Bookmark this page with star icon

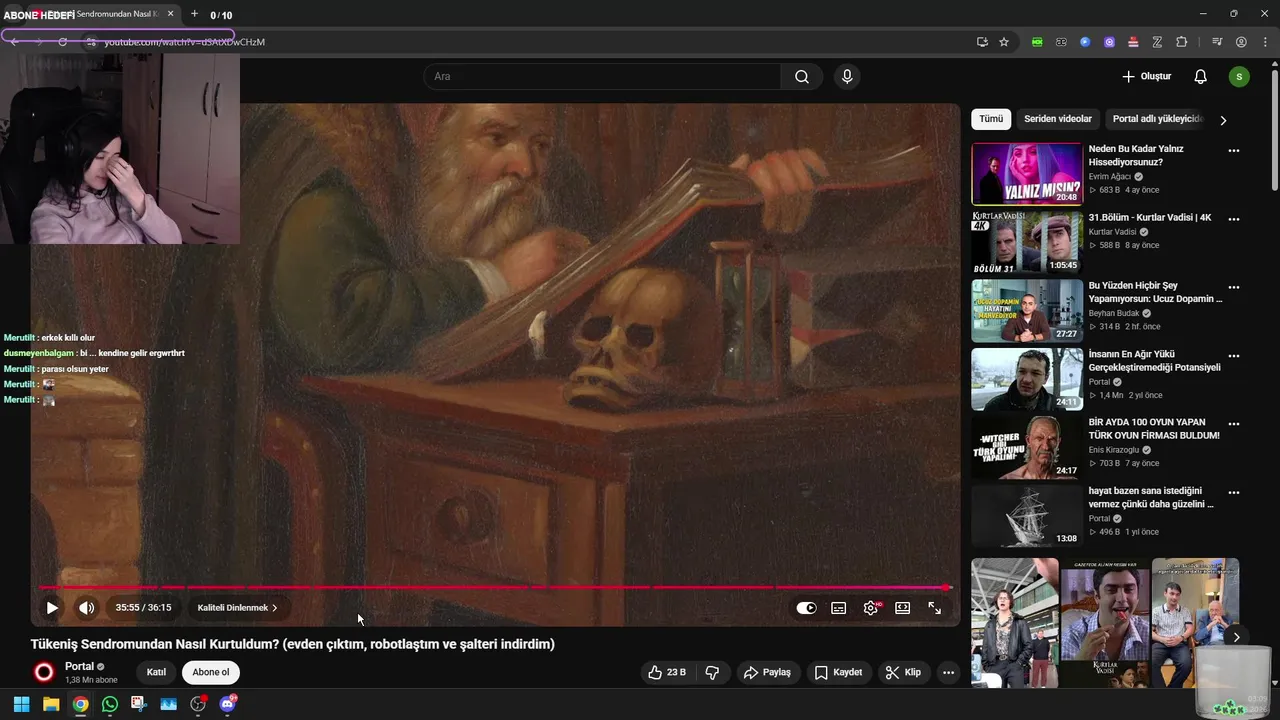1004,42
